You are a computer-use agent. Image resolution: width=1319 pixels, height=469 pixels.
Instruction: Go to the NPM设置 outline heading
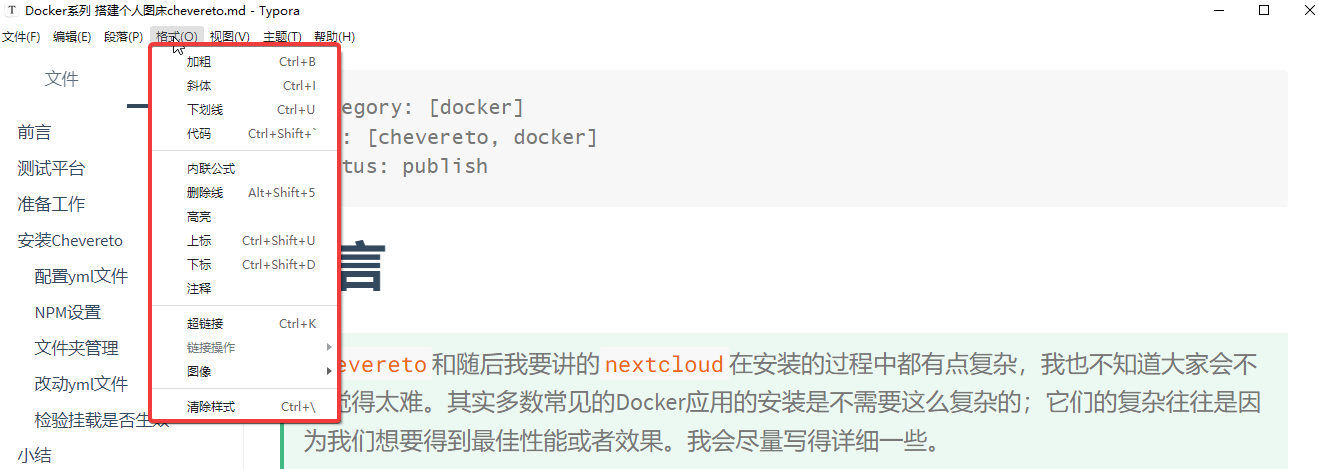coord(68,312)
